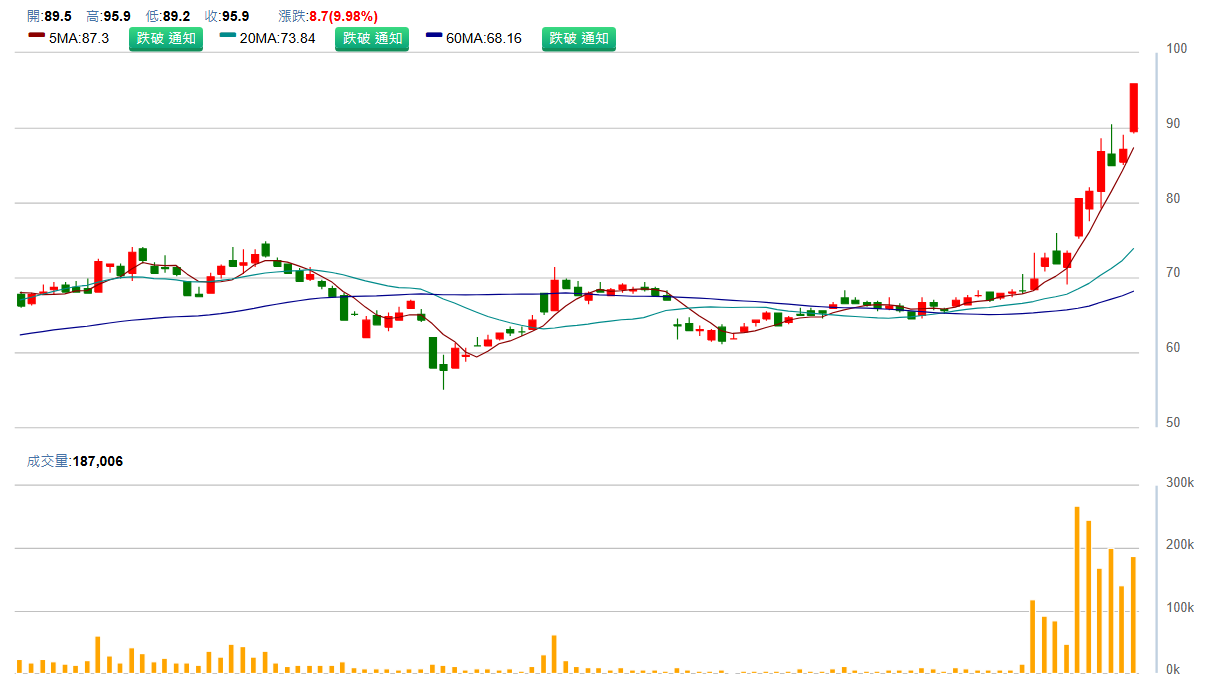This screenshot has height=691, width=1215.
Task: Select the 5MA:87.3 legend label
Action: [79, 39]
